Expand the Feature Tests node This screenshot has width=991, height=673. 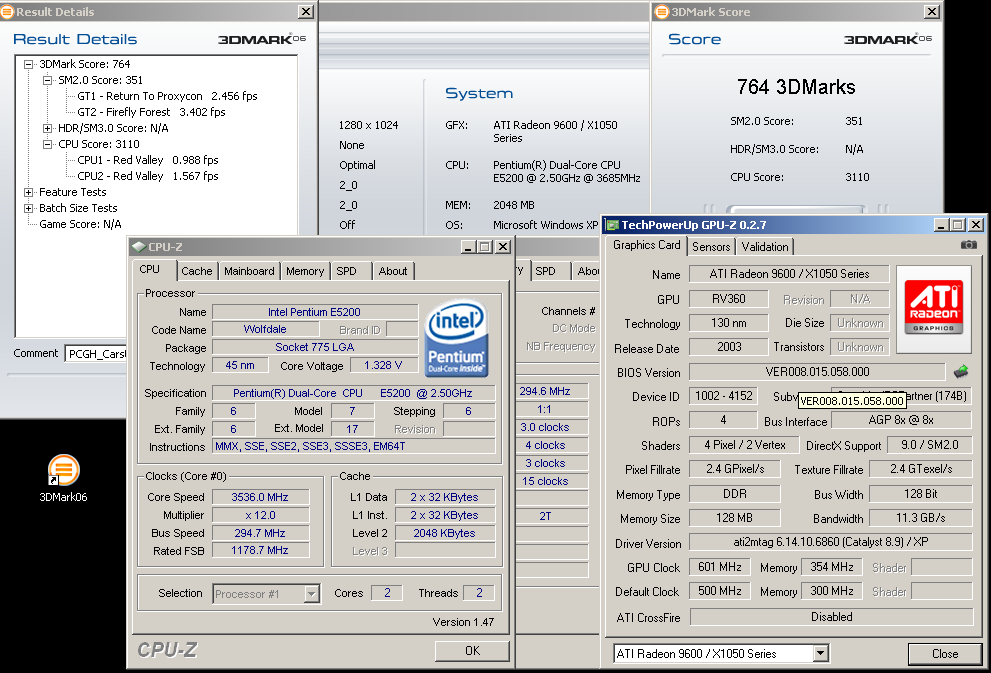click(x=28, y=192)
